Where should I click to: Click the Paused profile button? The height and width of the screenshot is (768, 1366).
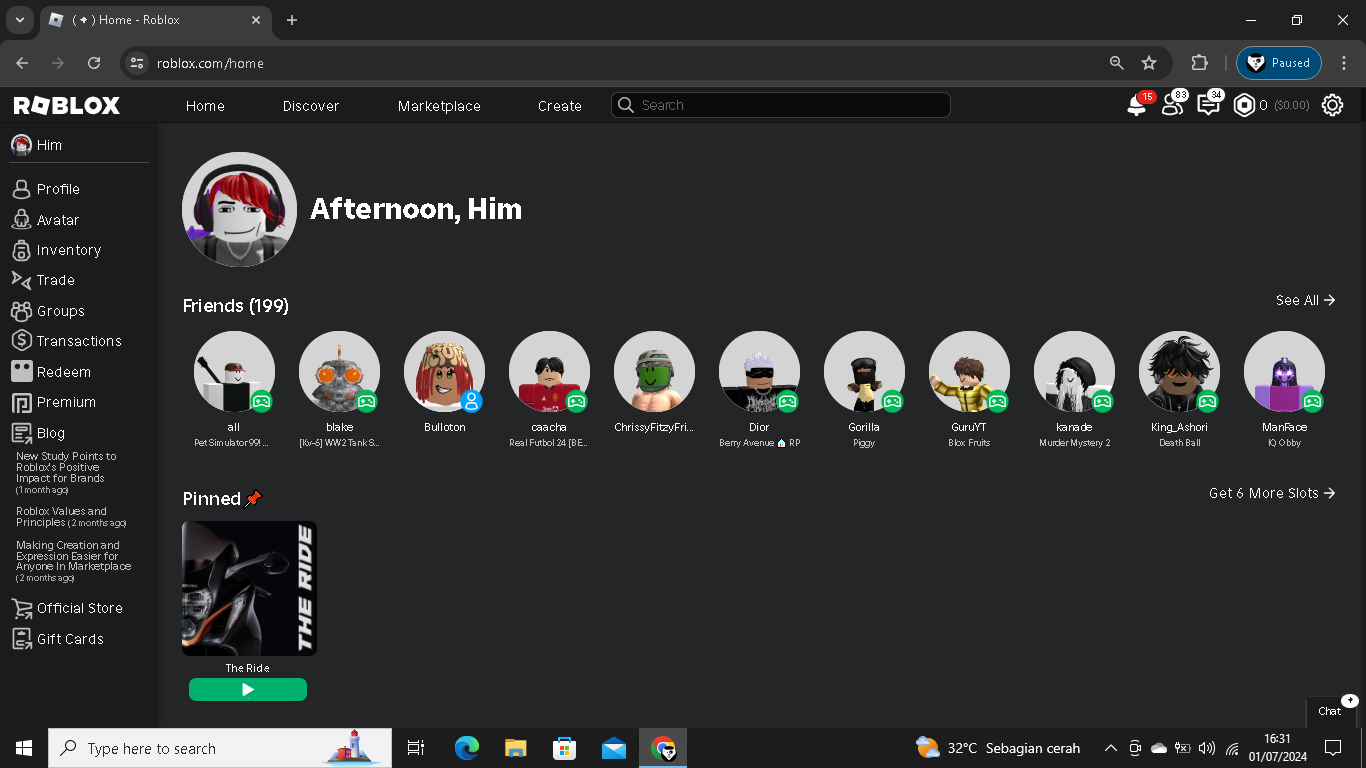[x=1279, y=63]
